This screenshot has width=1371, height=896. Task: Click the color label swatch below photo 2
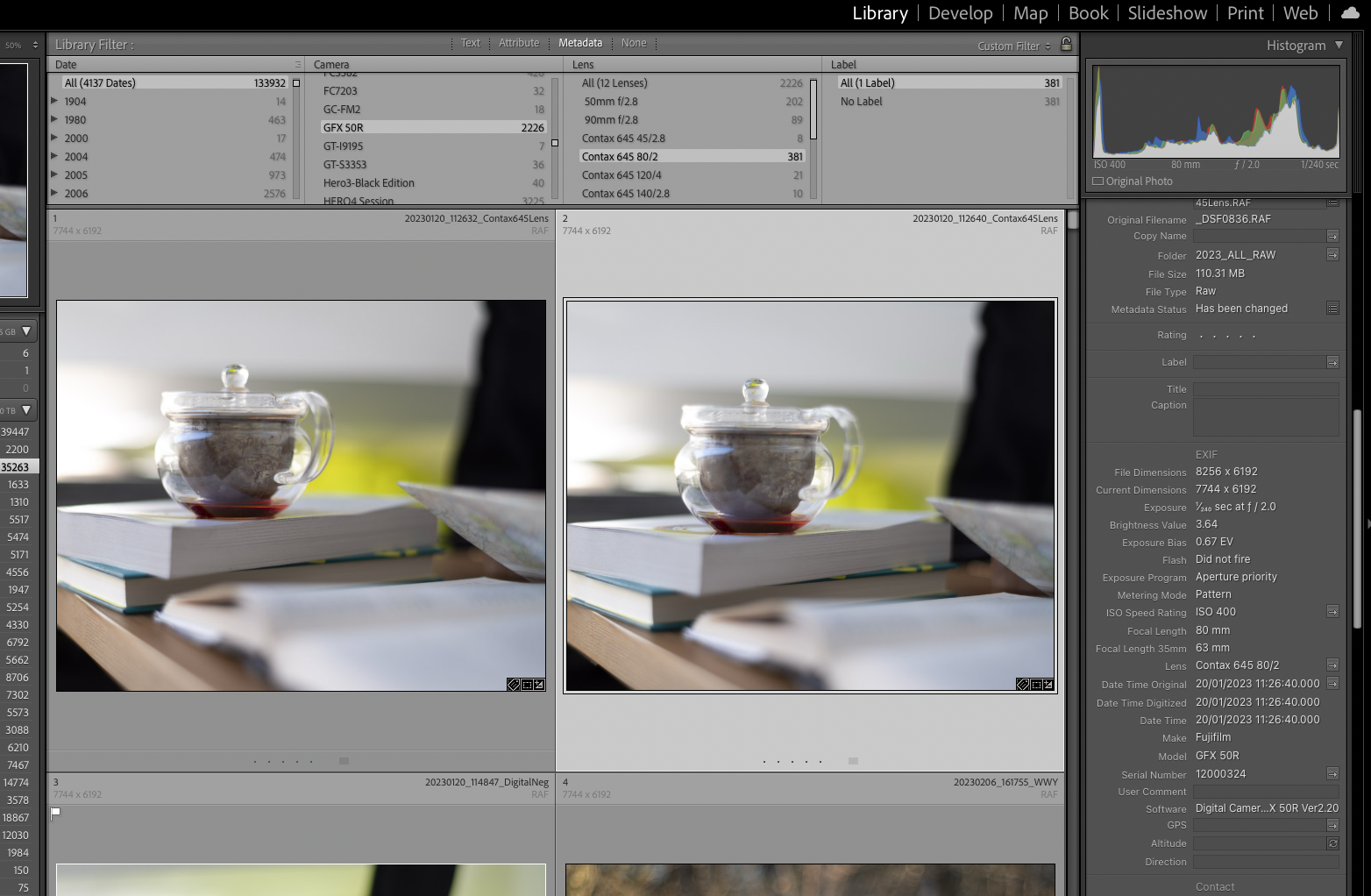(x=854, y=761)
